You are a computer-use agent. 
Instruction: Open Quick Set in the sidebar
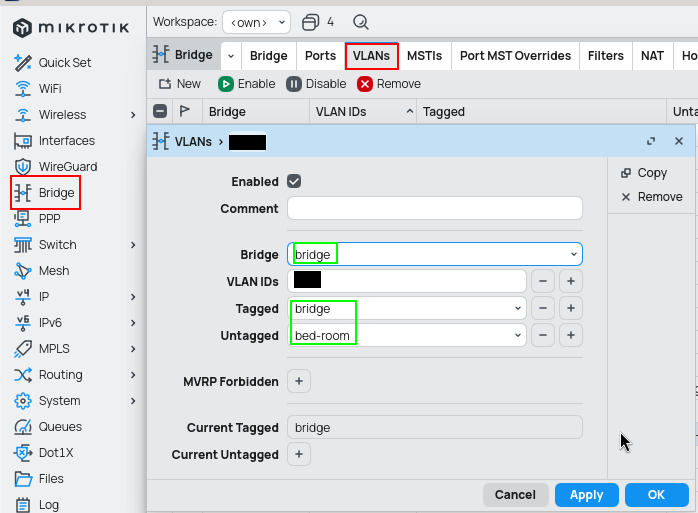pos(53,63)
